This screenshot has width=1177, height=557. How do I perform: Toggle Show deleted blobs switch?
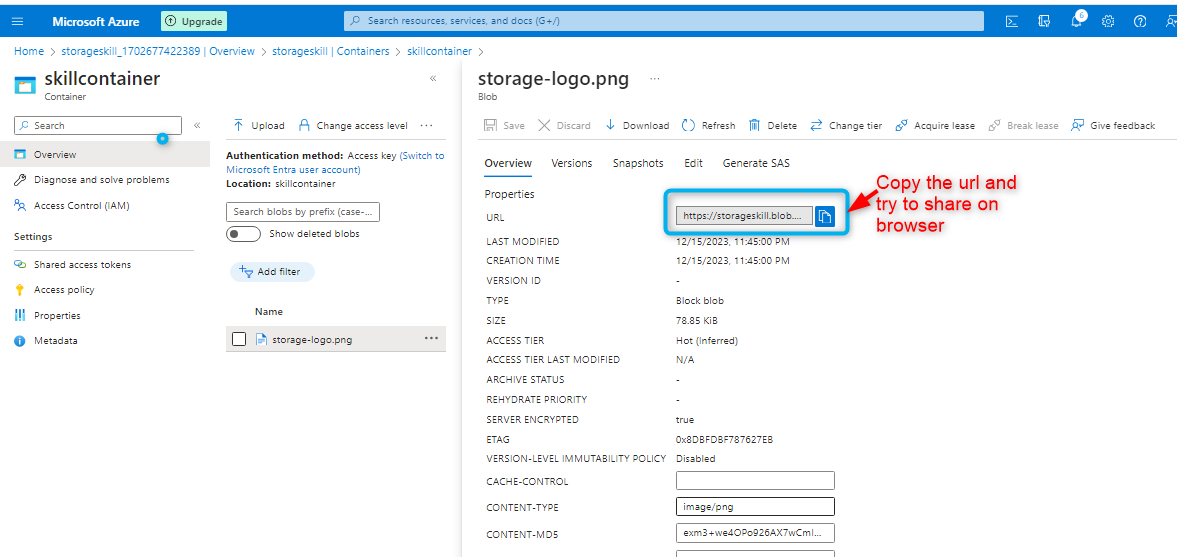click(x=243, y=234)
